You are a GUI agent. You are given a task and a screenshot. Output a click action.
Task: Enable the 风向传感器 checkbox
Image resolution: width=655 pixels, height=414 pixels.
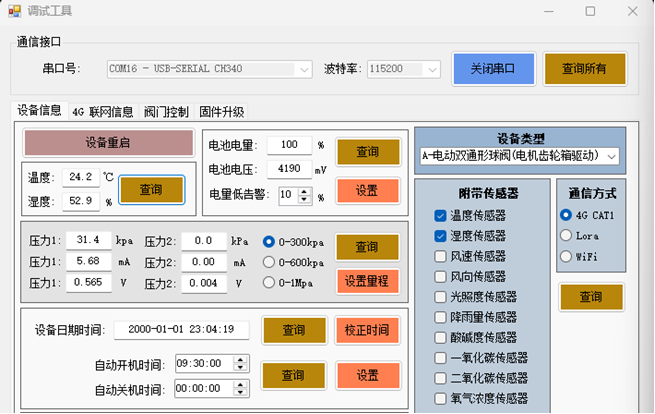point(440,277)
